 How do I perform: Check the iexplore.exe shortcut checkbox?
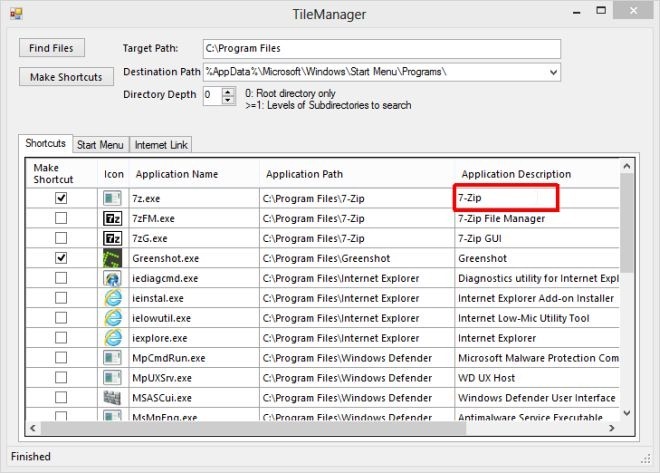click(61, 338)
